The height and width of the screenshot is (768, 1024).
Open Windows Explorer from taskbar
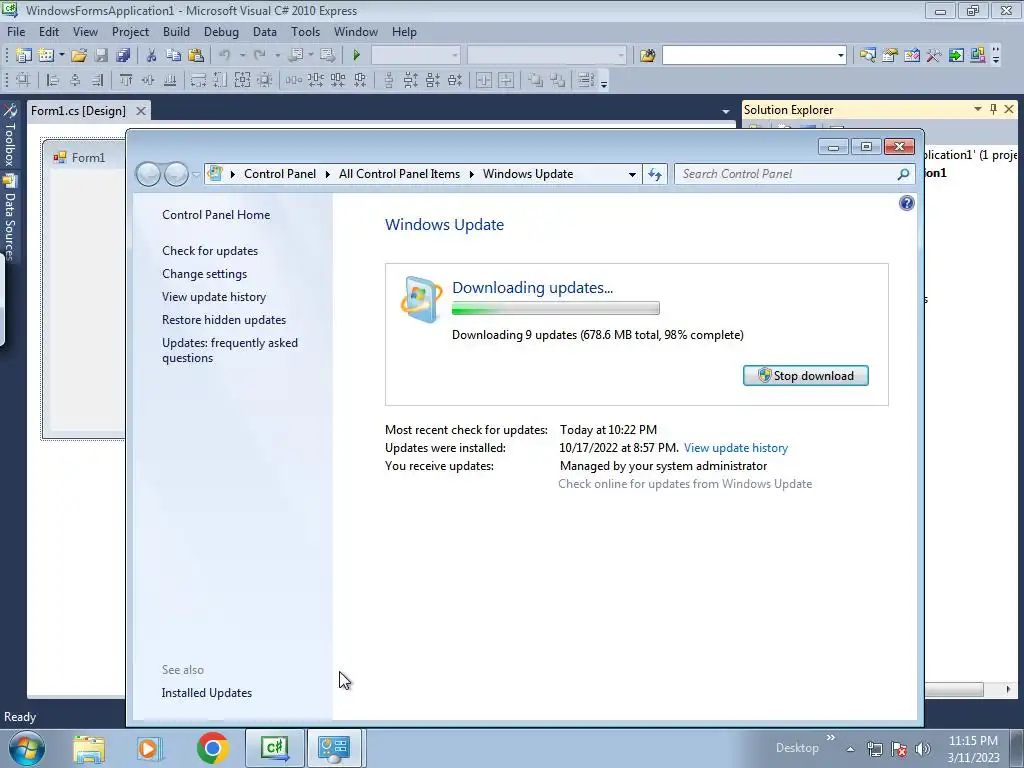point(89,748)
